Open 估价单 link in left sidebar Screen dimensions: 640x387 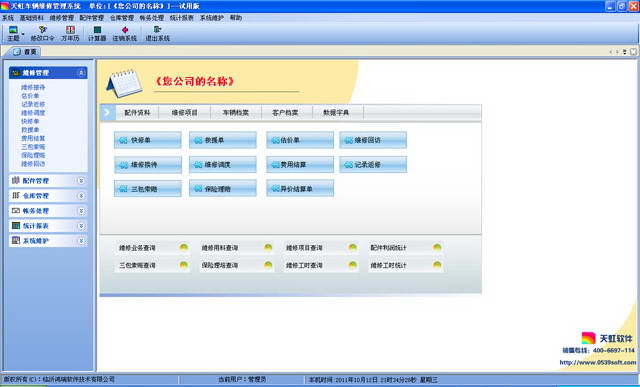(x=30, y=96)
